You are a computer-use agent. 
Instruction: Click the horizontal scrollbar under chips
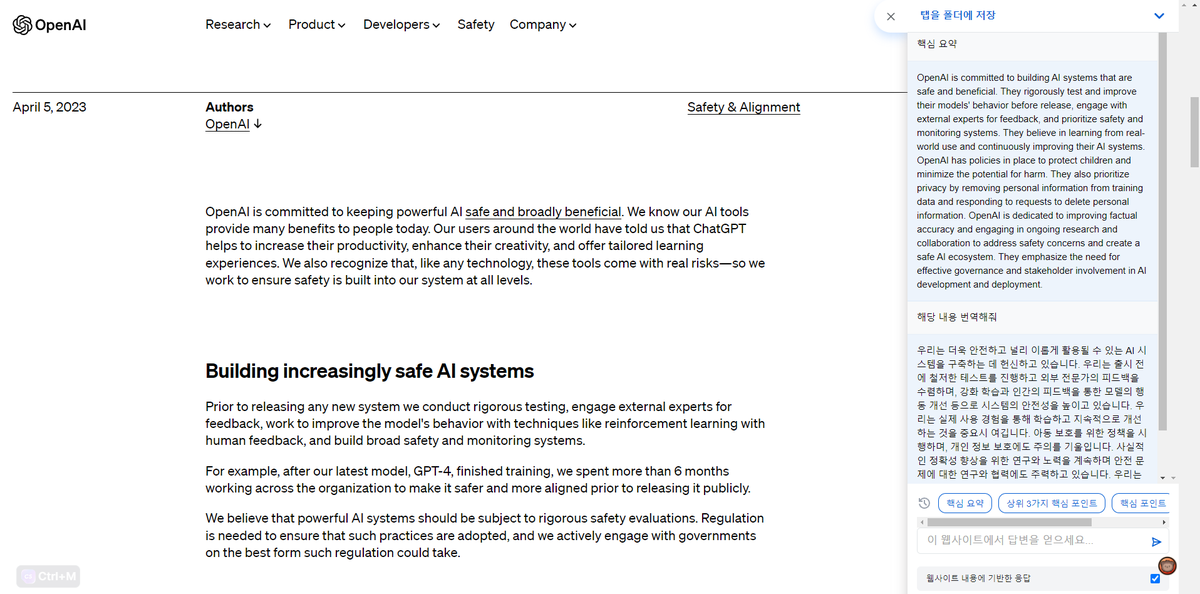(1009, 522)
